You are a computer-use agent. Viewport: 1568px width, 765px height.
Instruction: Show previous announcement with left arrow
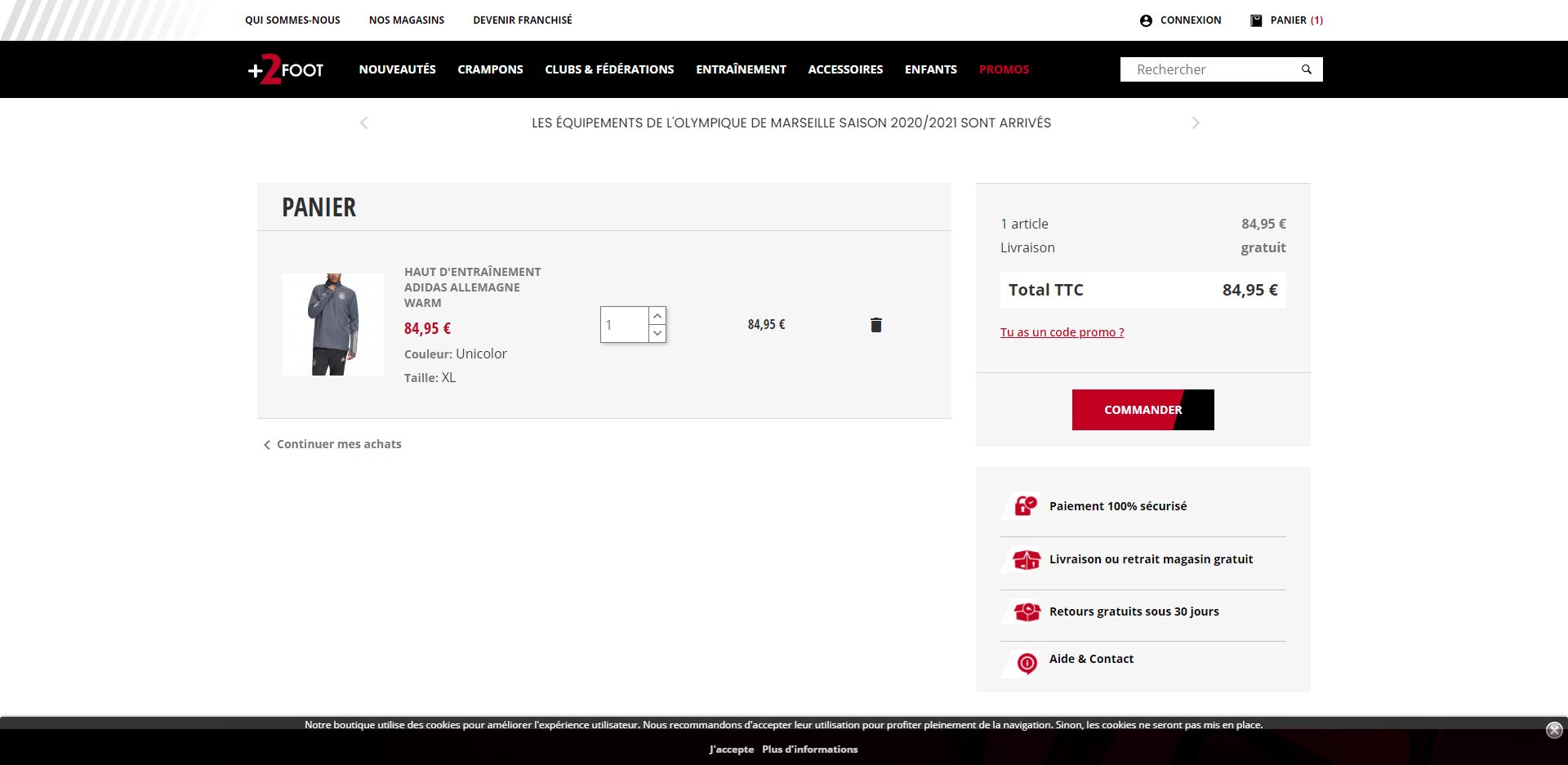point(364,122)
